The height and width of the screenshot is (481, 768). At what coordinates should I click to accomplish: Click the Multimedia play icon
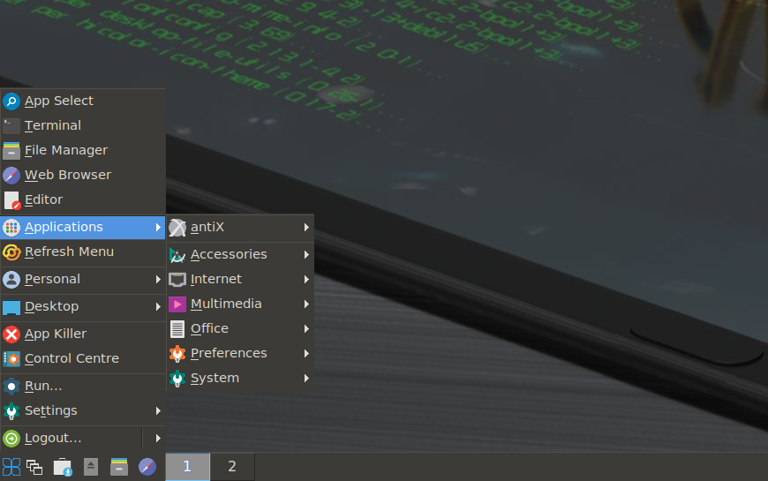(177, 304)
